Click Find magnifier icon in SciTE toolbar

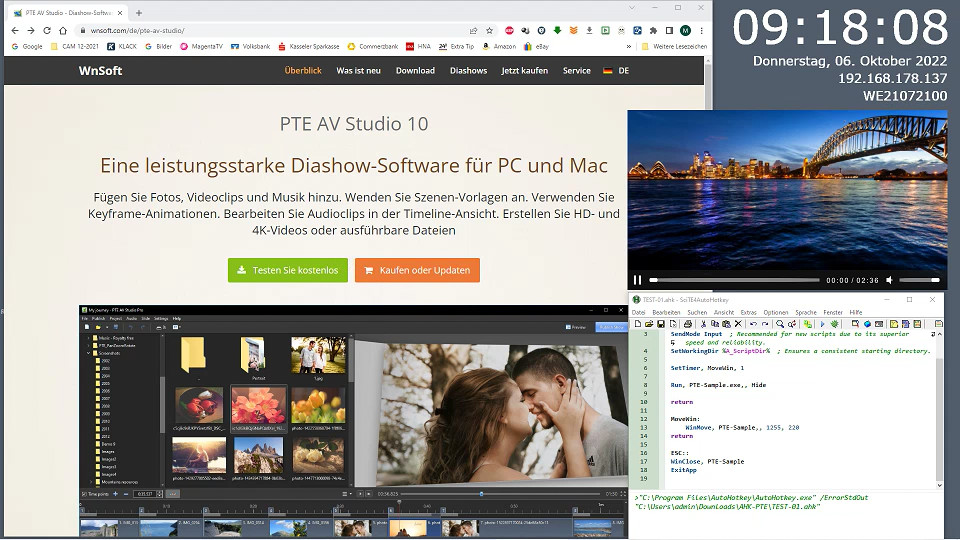(780, 324)
